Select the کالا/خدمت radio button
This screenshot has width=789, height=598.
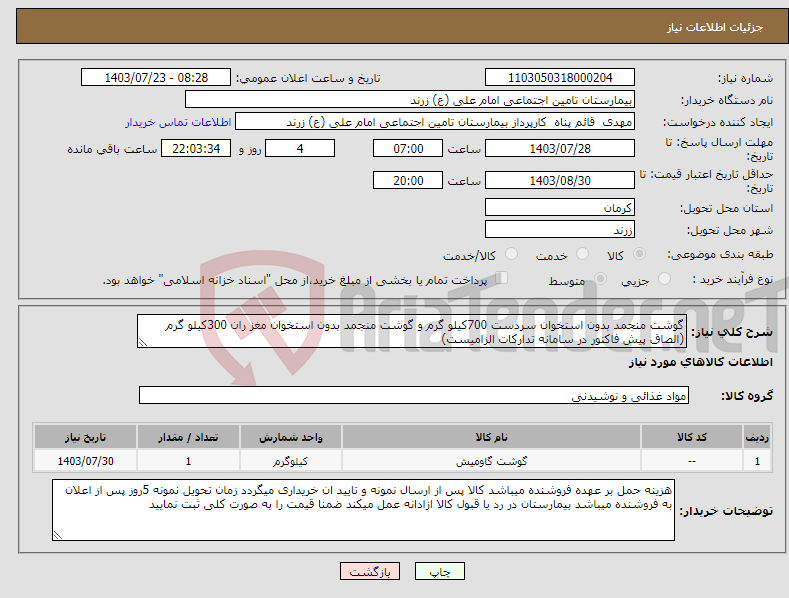[511, 254]
